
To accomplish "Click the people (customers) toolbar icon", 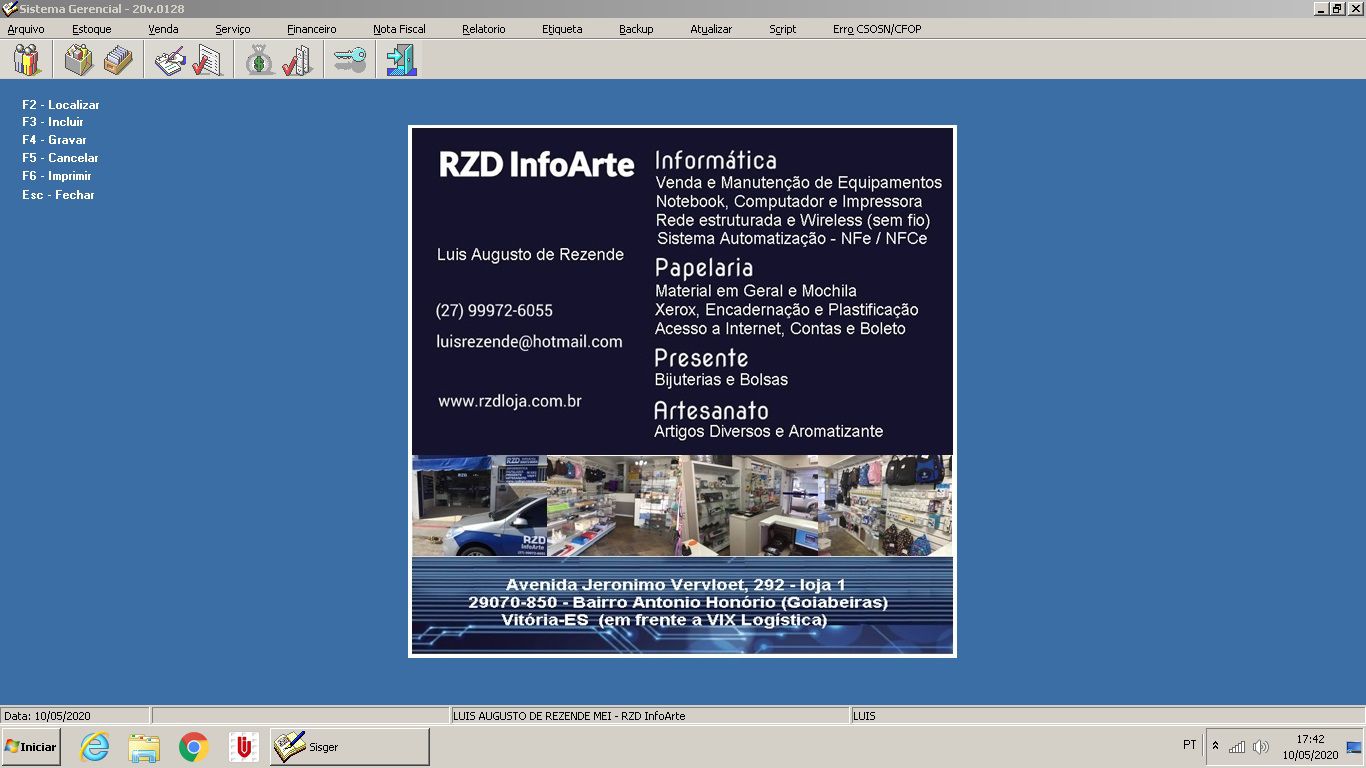I will [x=27, y=60].
